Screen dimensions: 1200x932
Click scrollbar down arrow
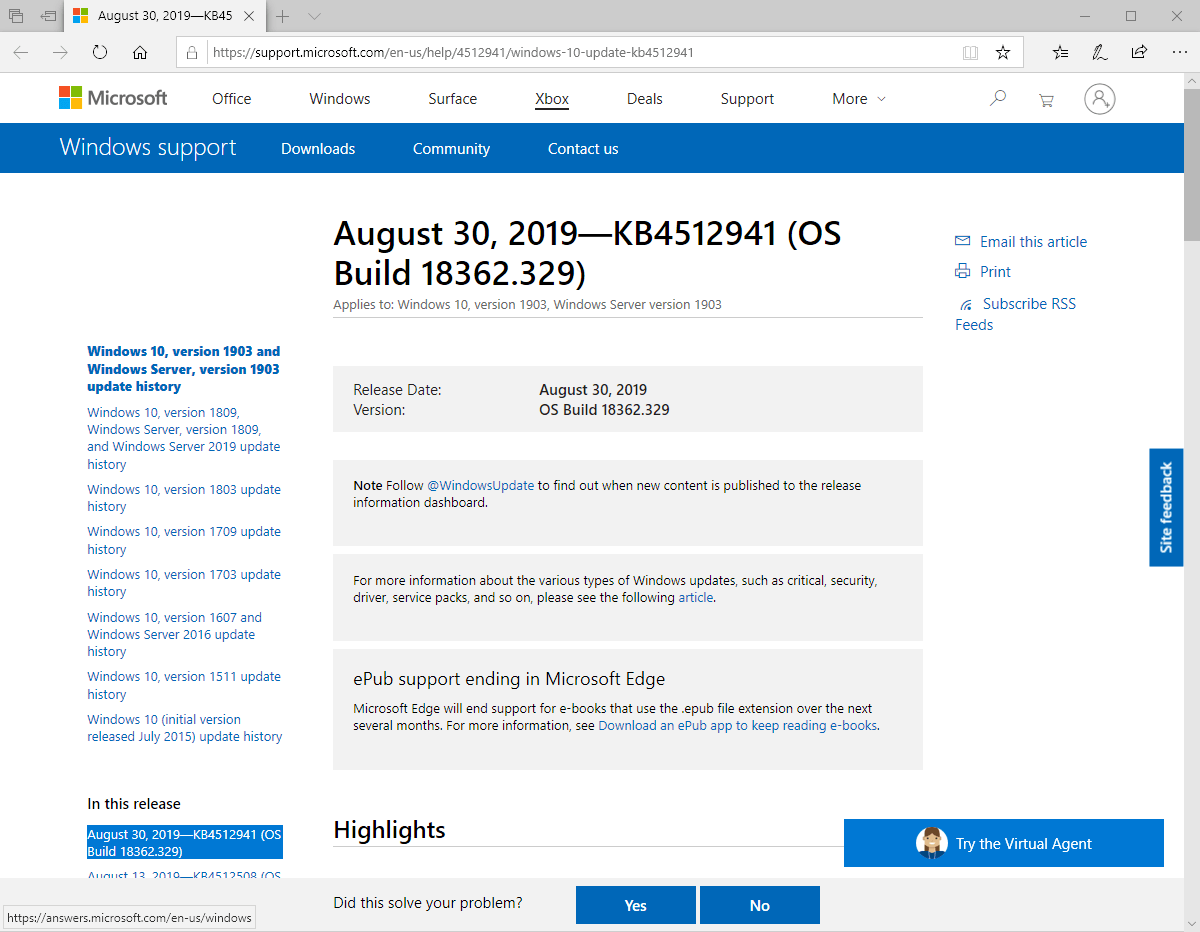(x=1191, y=924)
